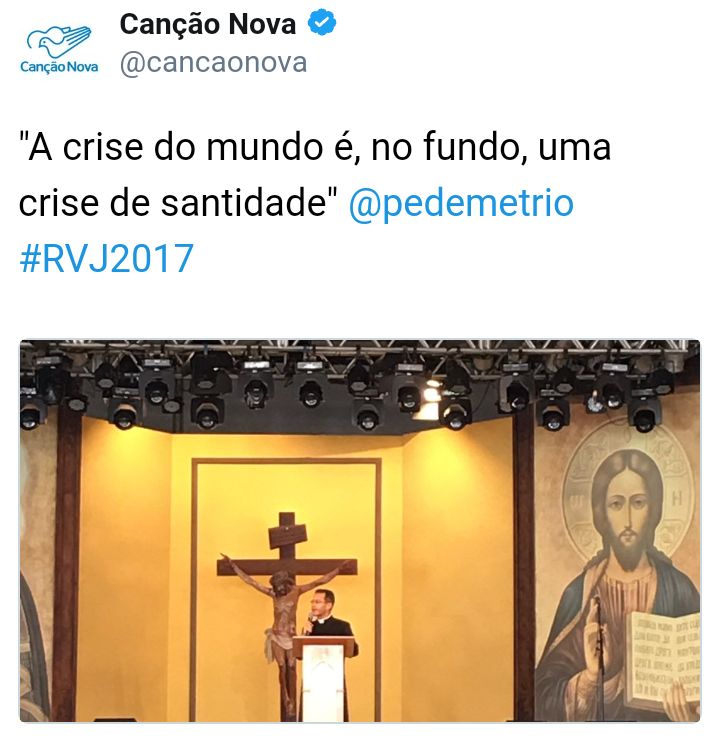Image resolution: width=706 pixels, height=744 pixels.
Task: Visit the @cancaonova handle
Action: click(x=214, y=63)
